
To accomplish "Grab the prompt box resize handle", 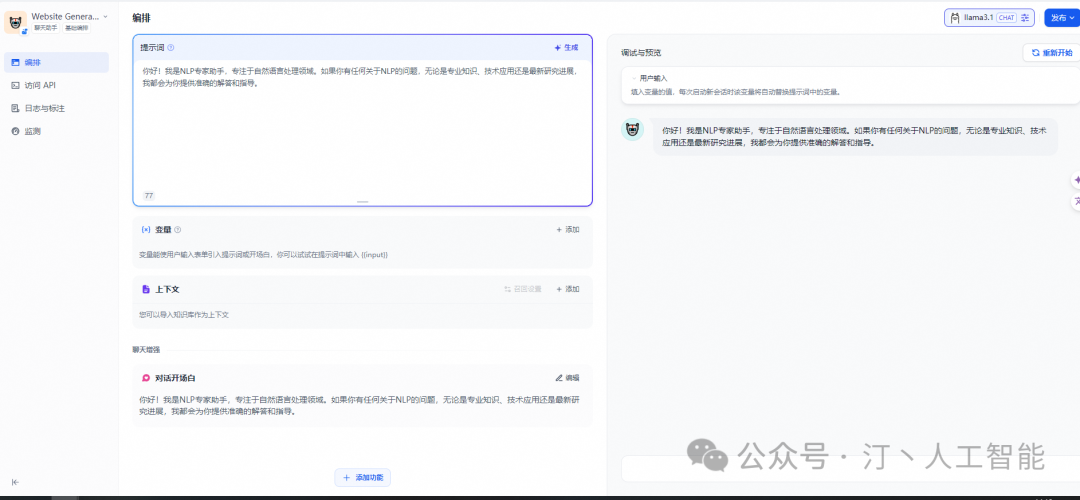I will tap(362, 202).
